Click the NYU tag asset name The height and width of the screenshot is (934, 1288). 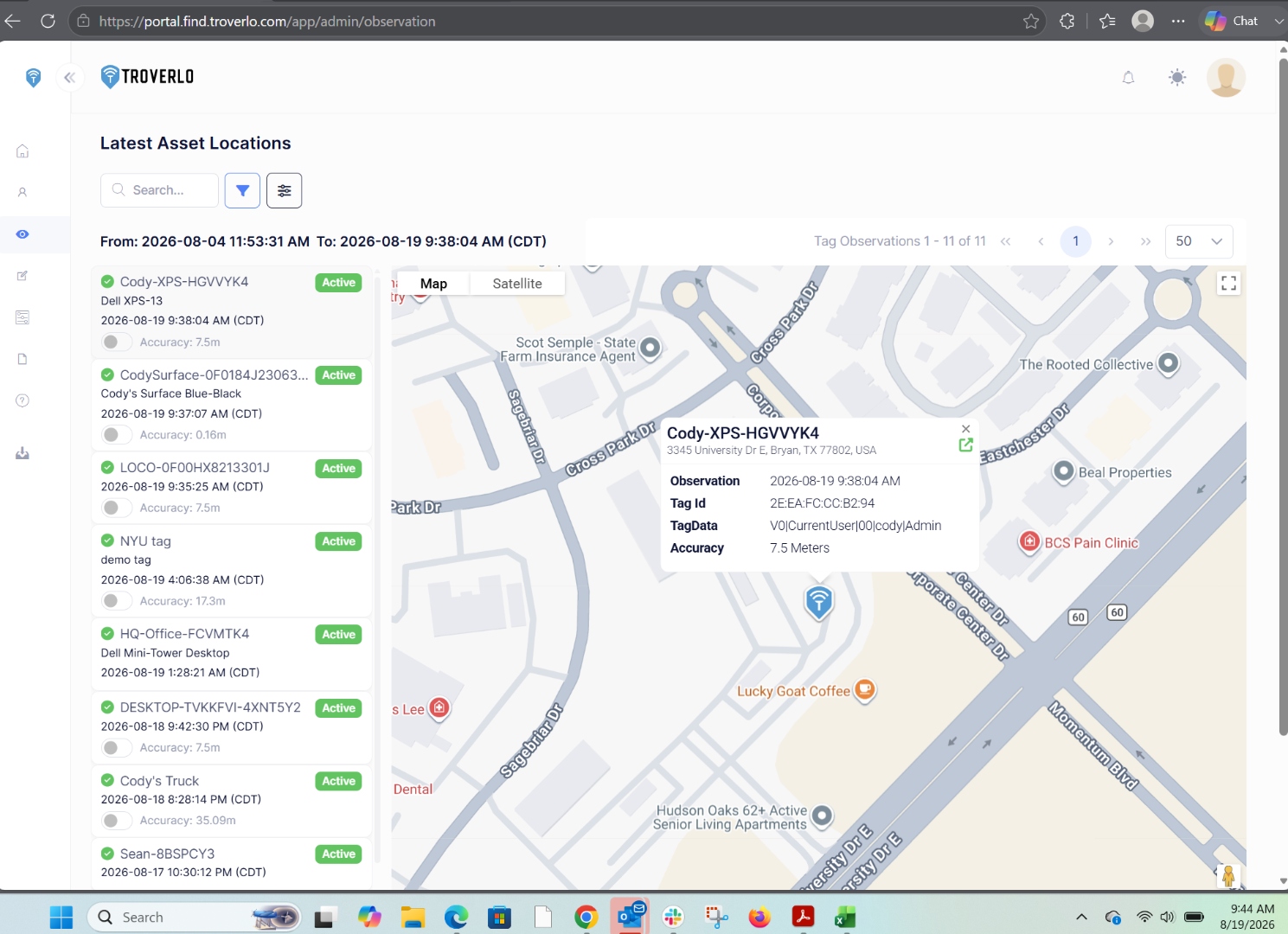click(x=145, y=541)
